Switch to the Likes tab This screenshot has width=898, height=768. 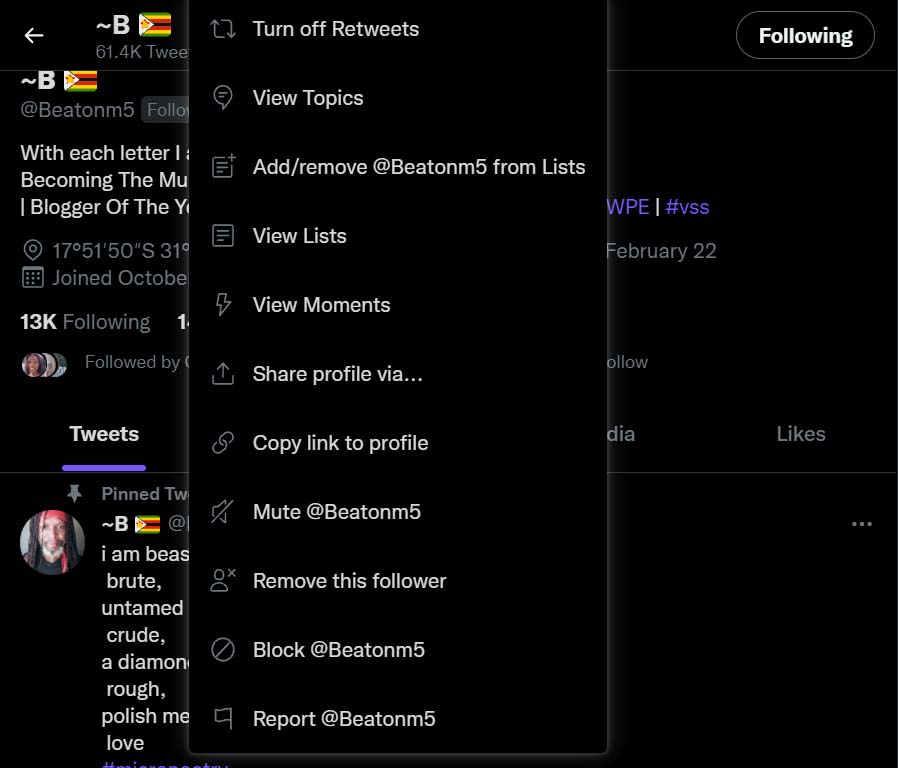[800, 434]
